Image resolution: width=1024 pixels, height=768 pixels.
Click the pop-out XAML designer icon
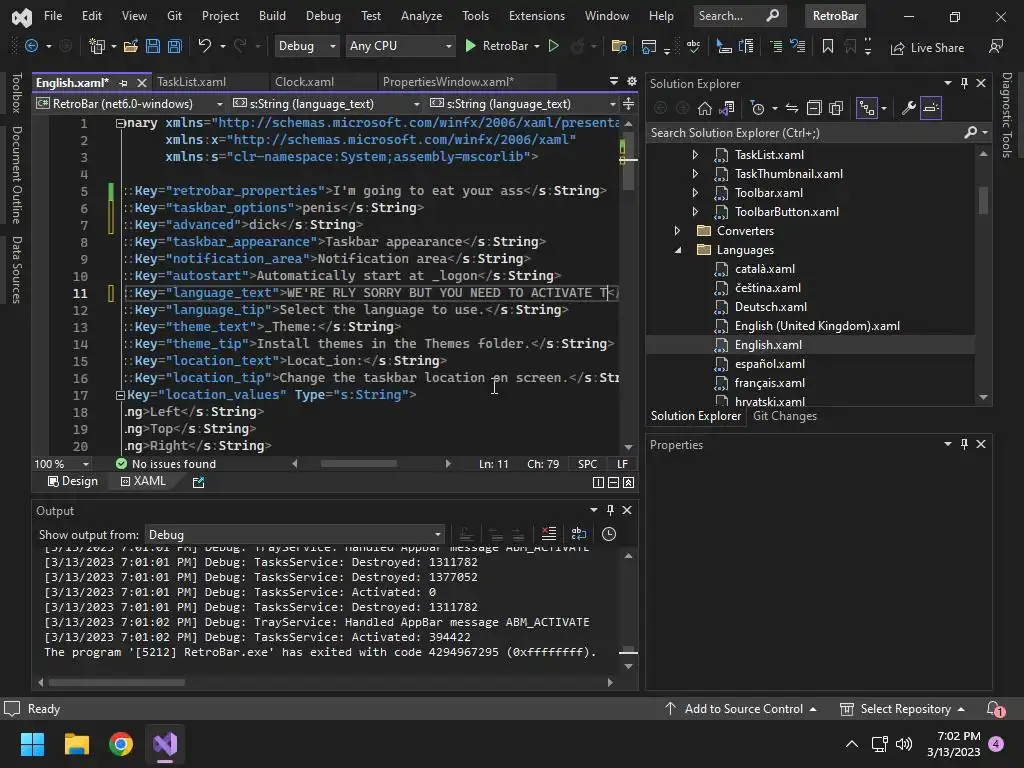tap(199, 482)
